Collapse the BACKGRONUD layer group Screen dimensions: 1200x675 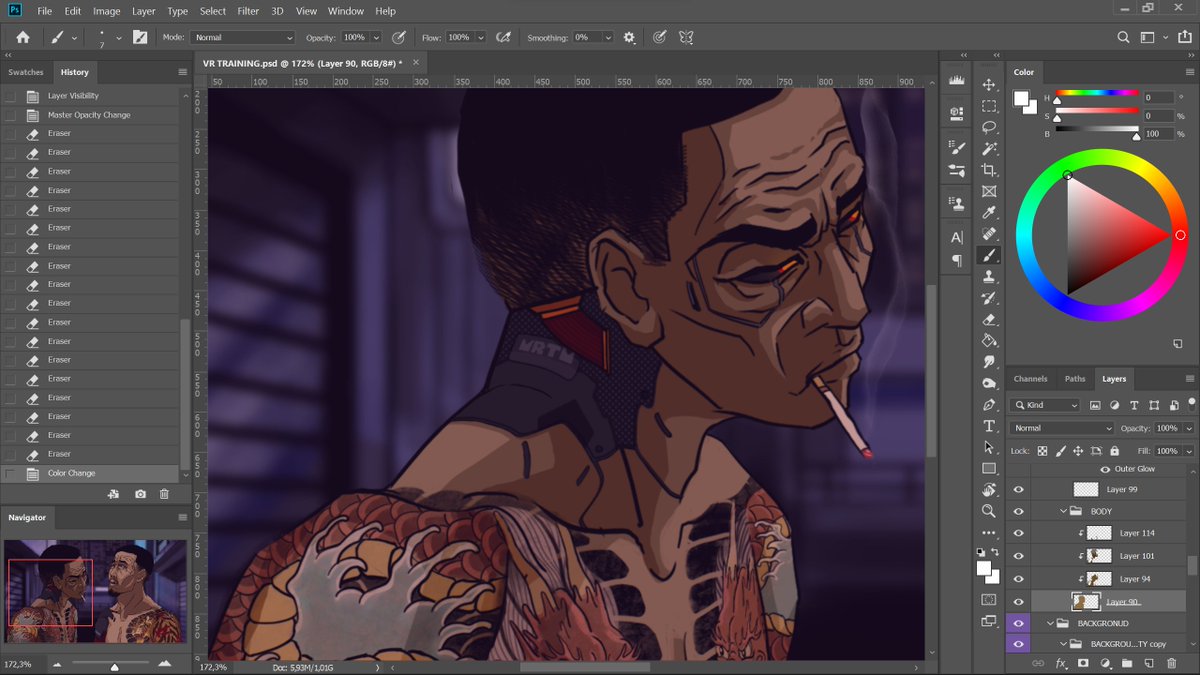click(1050, 623)
